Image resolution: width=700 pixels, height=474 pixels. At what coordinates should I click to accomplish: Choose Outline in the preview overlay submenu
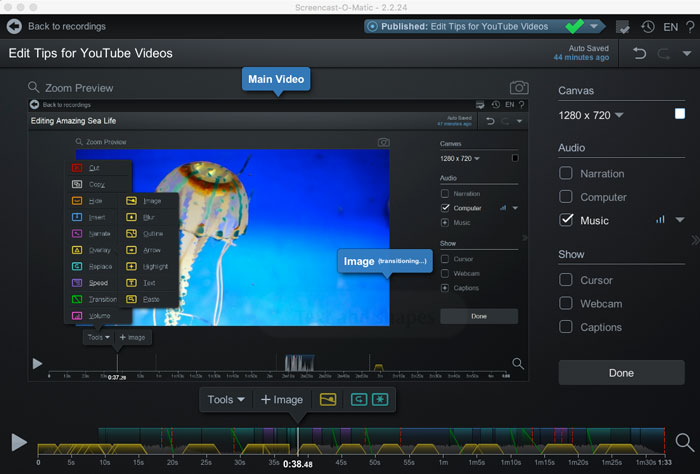pos(153,233)
